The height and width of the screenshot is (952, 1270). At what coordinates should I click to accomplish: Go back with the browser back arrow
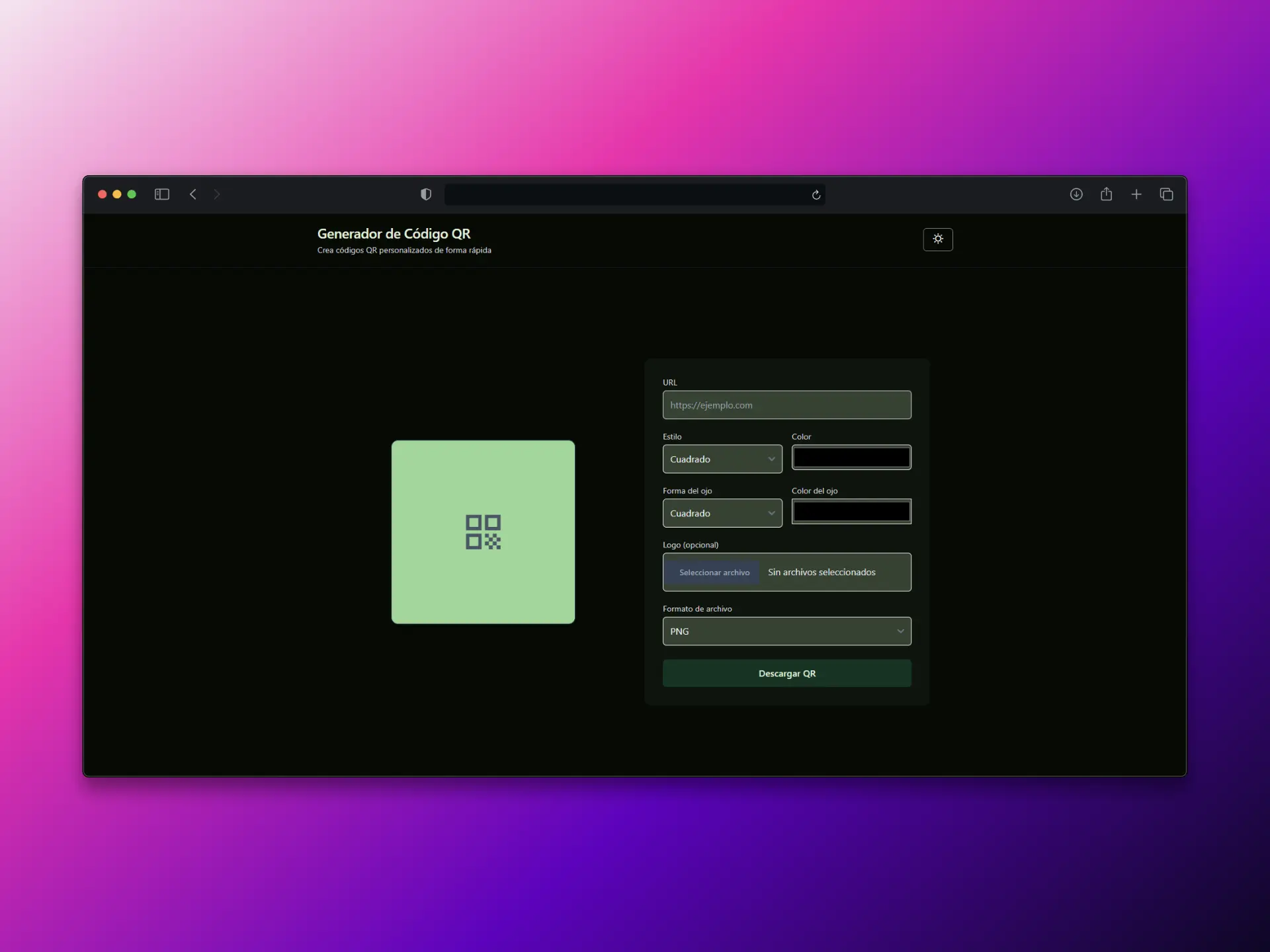click(x=193, y=194)
